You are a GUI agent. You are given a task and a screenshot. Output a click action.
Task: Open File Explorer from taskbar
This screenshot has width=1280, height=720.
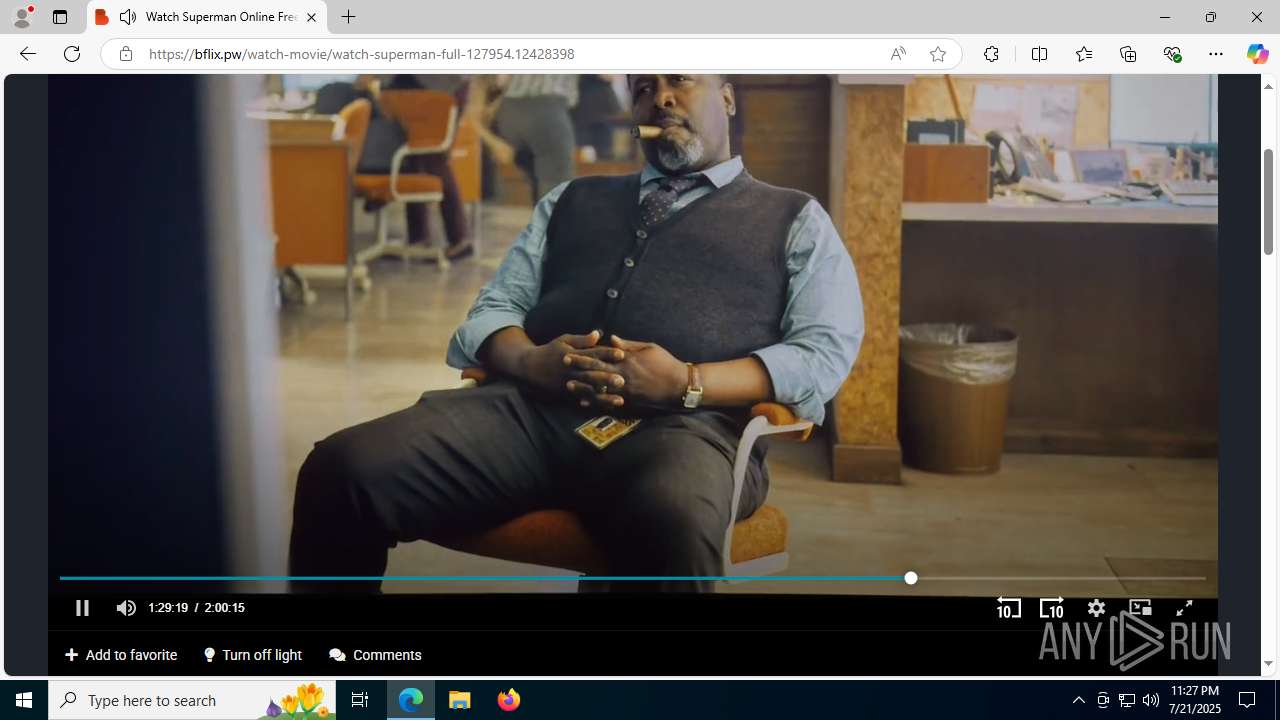pyautogui.click(x=460, y=700)
